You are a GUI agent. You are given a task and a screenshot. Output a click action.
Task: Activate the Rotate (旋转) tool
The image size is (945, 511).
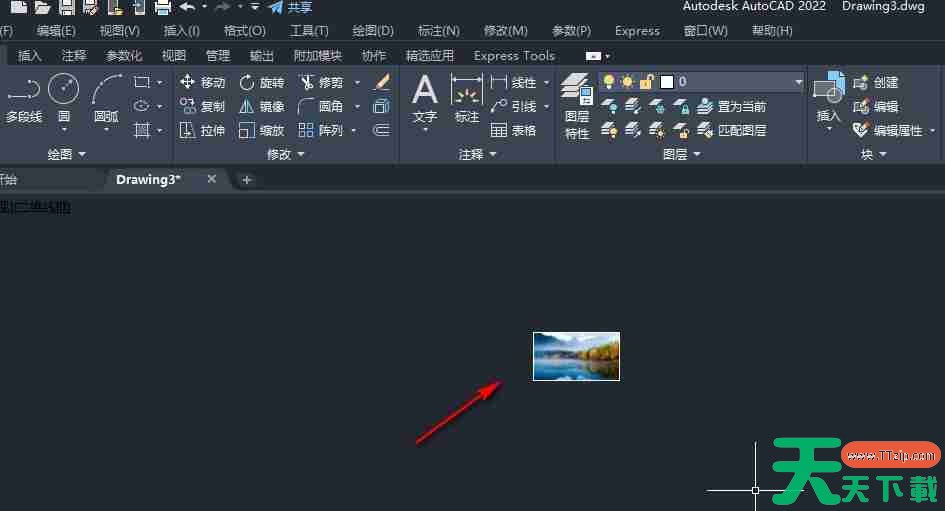261,82
